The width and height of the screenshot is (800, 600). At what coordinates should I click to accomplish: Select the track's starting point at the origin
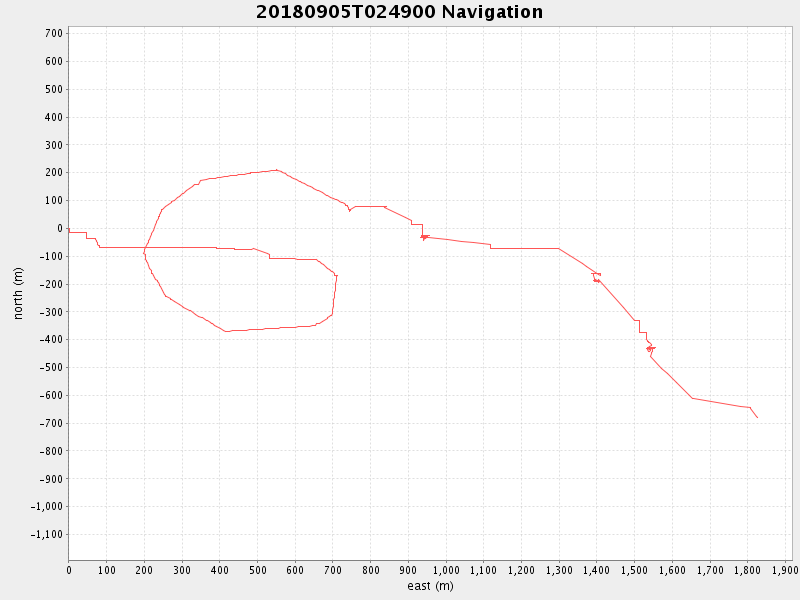click(69, 229)
